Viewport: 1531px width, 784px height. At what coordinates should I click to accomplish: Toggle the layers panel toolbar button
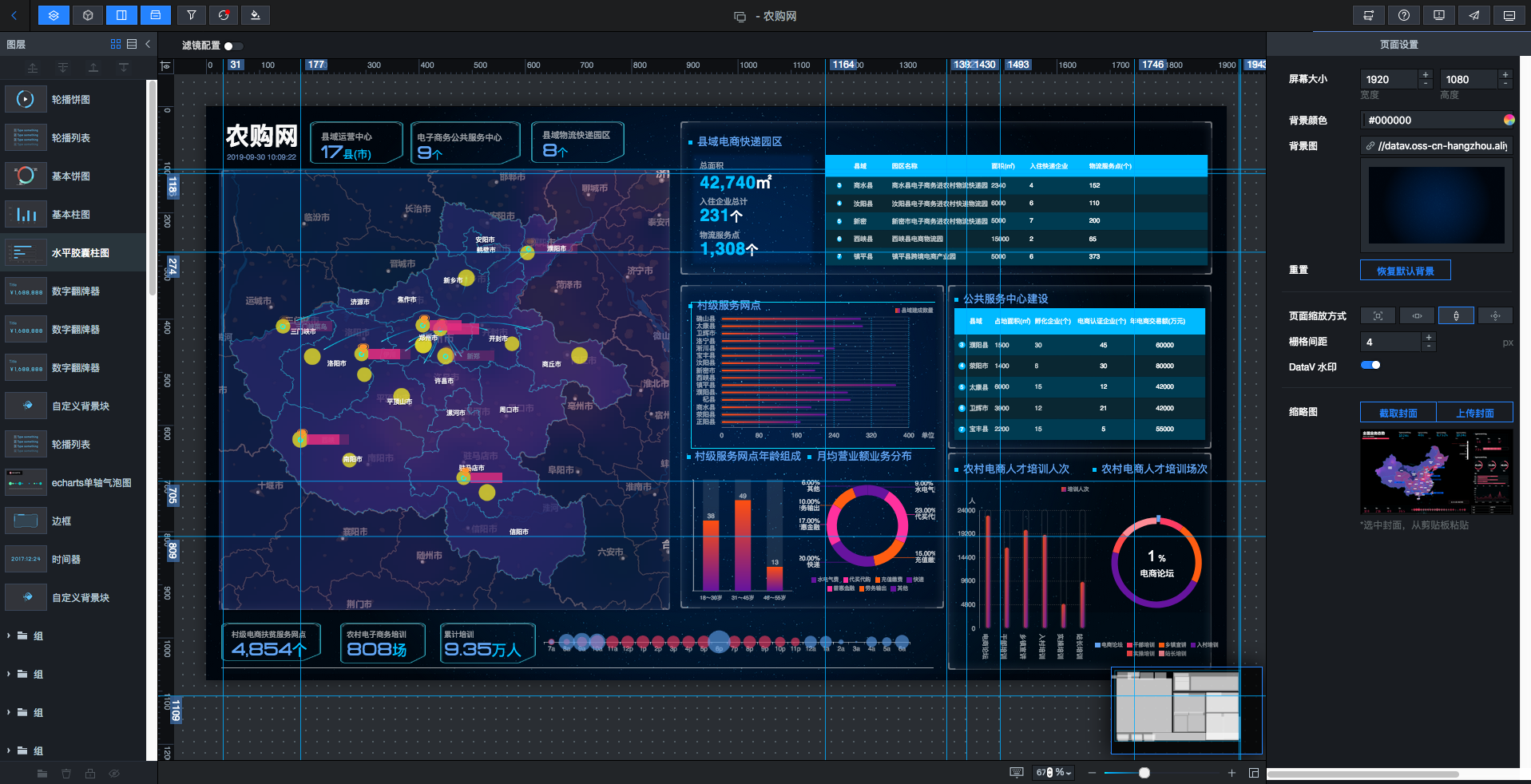pos(54,15)
